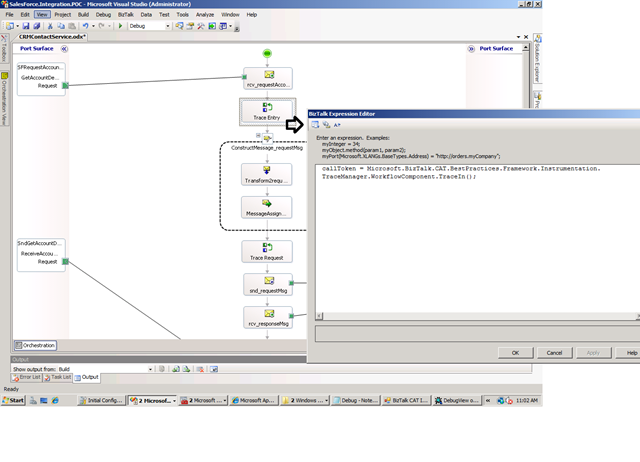Select the rcv_responseMsg receive shape
This screenshot has height=462, width=640.
[x=268, y=318]
